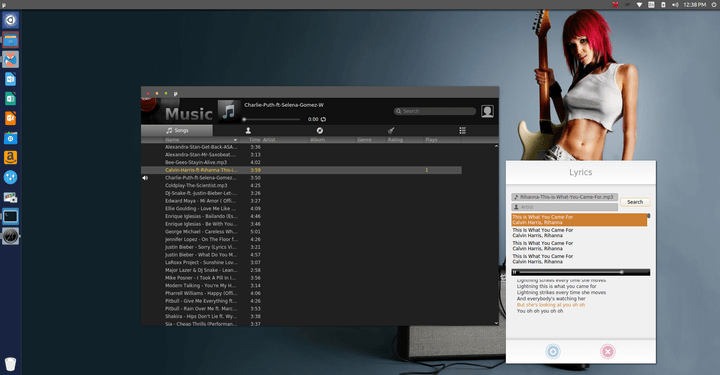Image resolution: width=720 pixels, height=375 pixels.
Task: Open the volume indicator in the top panel
Action: tap(675, 5)
